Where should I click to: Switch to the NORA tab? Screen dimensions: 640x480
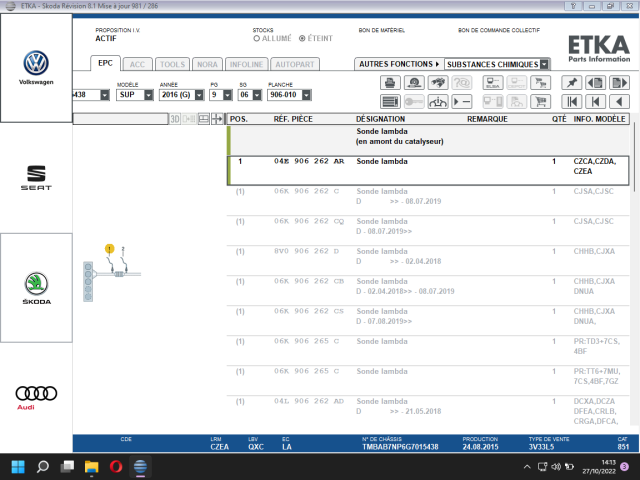(x=207, y=64)
